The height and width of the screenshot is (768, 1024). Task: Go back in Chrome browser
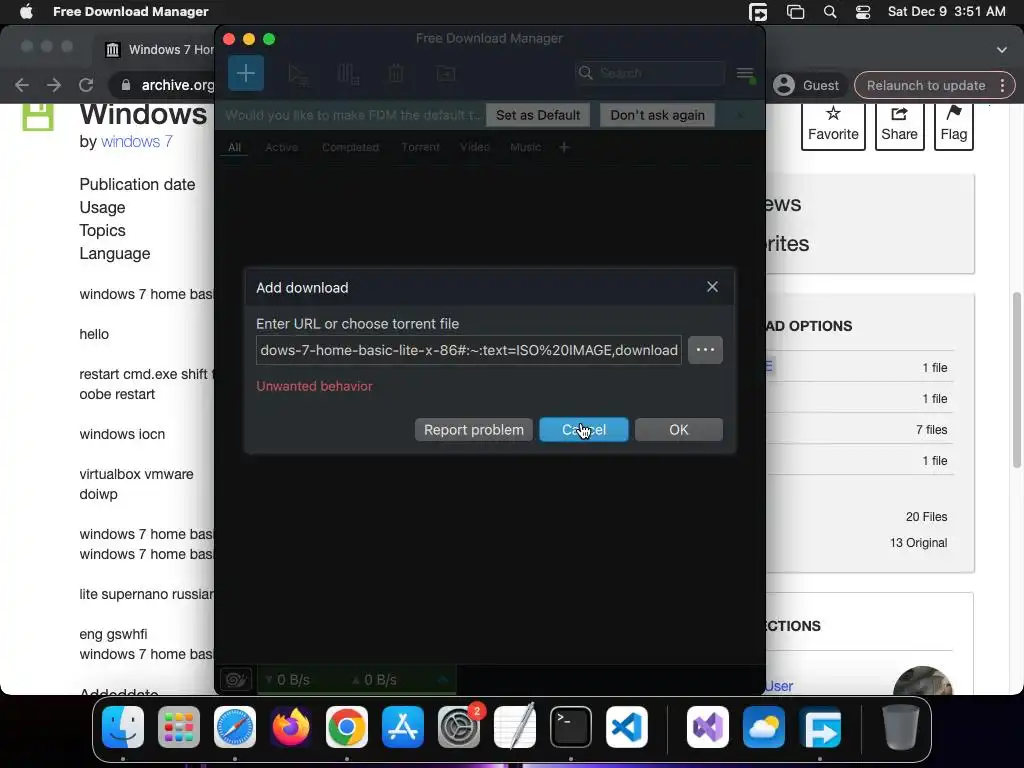tap(22, 85)
